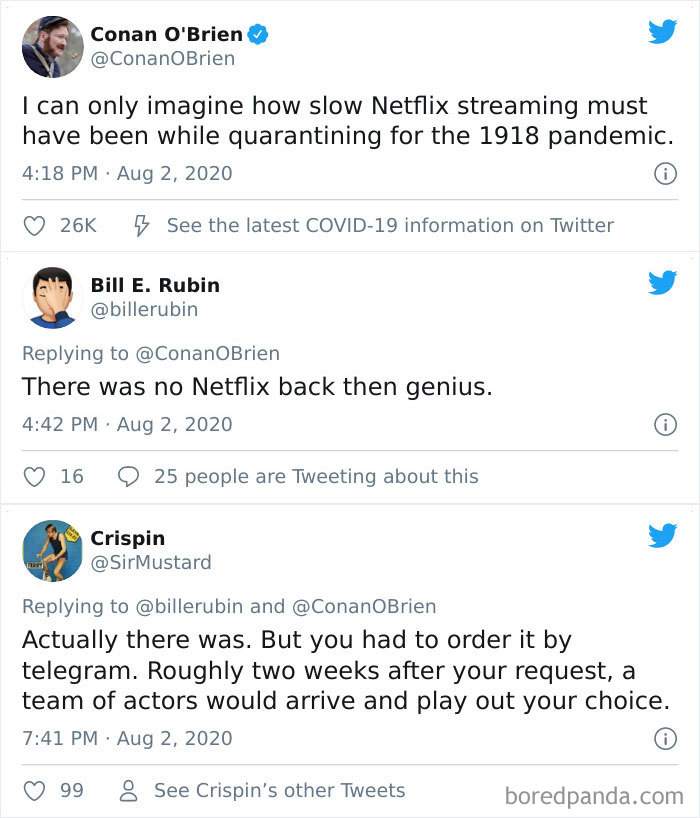Open Conan O'Brien's profile picture
This screenshot has width=700, height=818.
tap(51, 45)
